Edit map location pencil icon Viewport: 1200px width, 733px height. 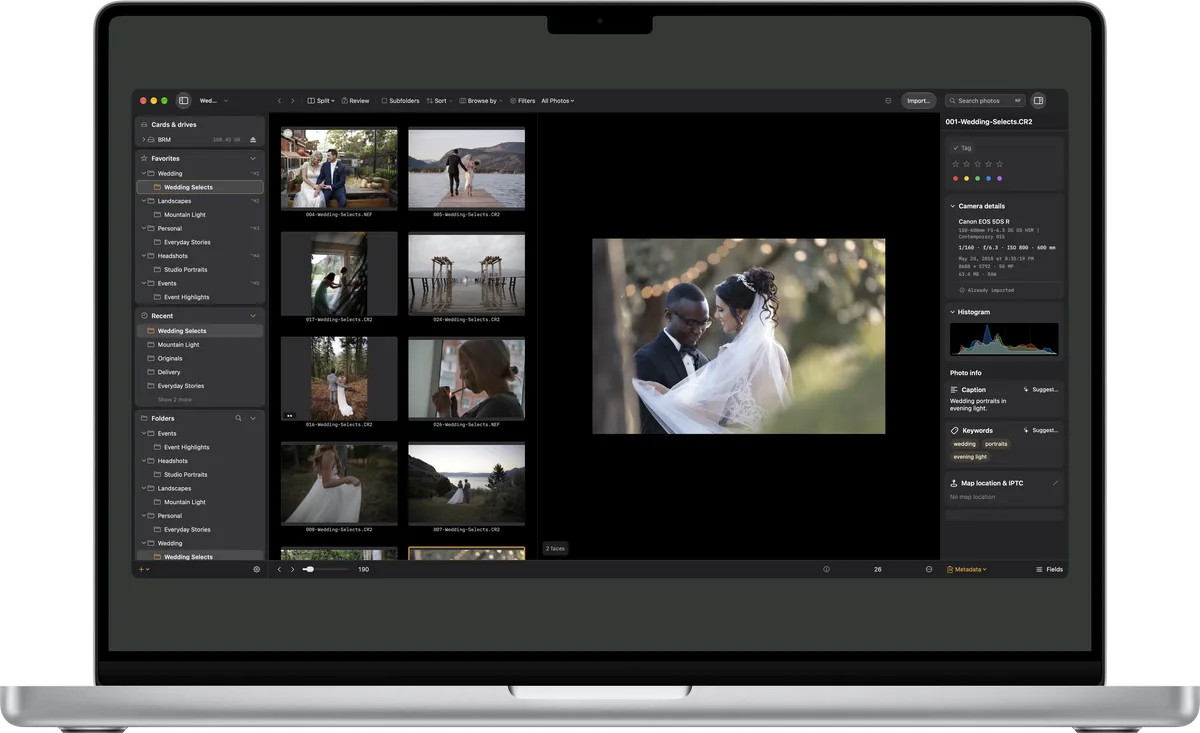[1055, 483]
